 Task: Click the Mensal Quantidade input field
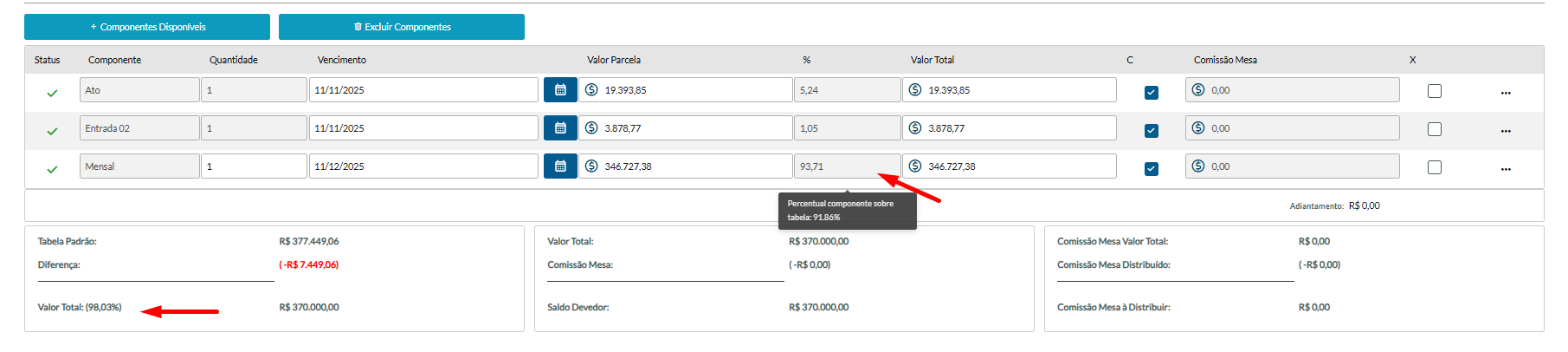[x=254, y=166]
